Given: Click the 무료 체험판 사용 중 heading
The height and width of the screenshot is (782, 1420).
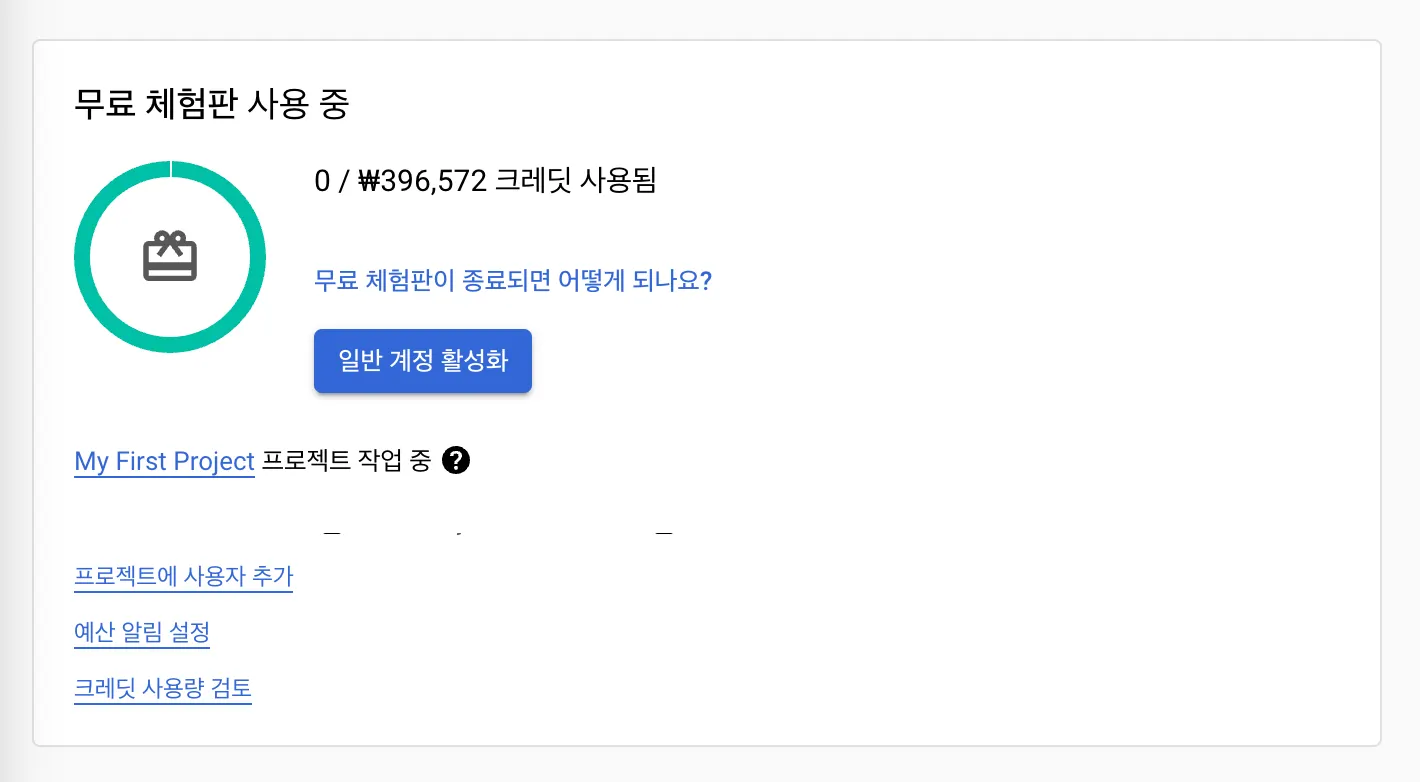Looking at the screenshot, I should click(x=211, y=104).
